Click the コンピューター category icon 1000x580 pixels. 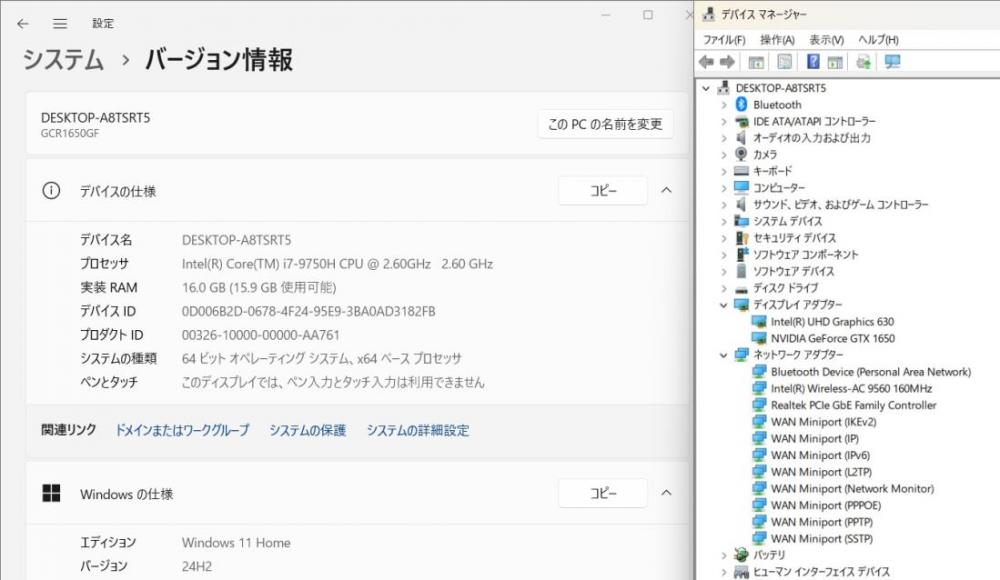[x=741, y=187]
